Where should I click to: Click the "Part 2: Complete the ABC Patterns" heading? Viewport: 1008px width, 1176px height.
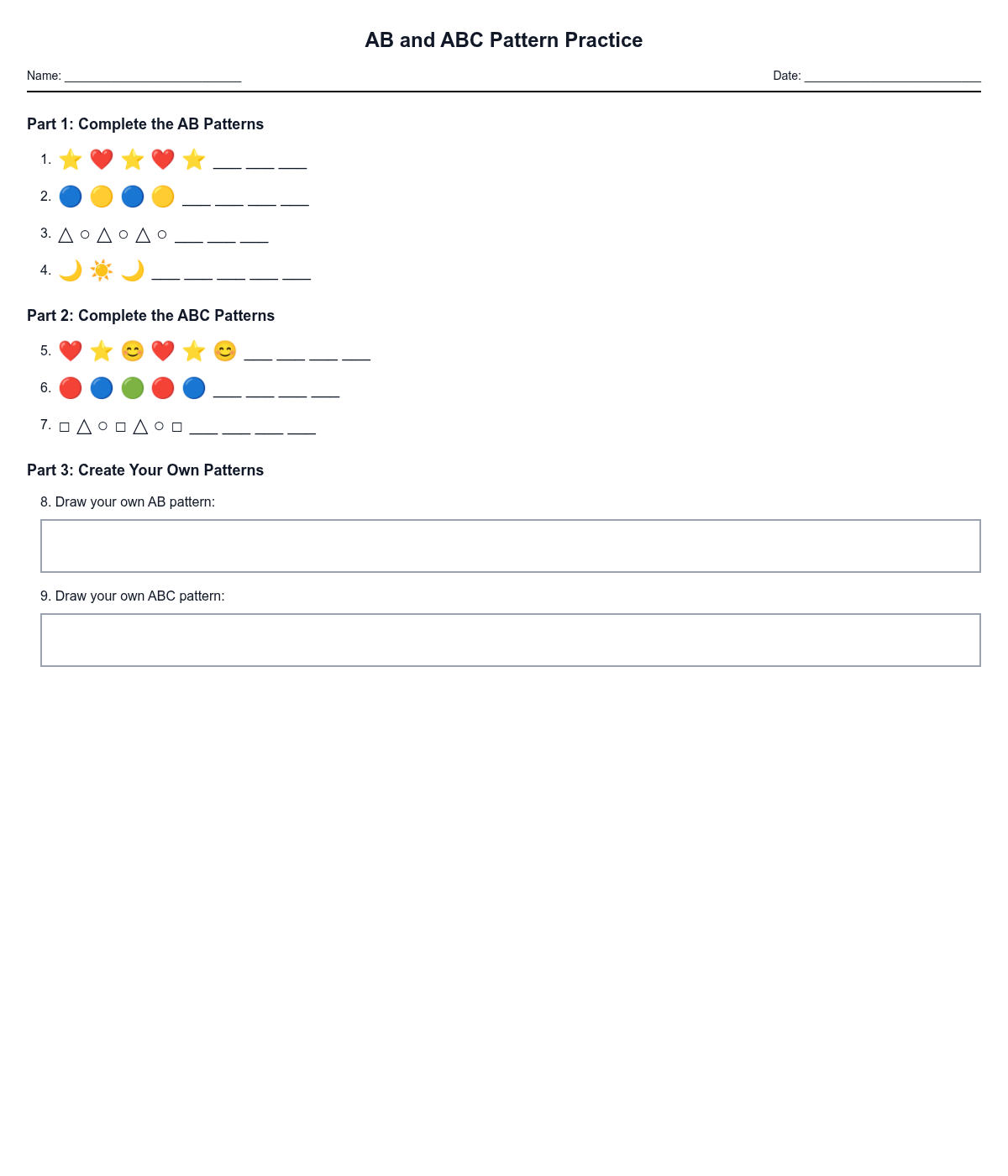tap(151, 316)
